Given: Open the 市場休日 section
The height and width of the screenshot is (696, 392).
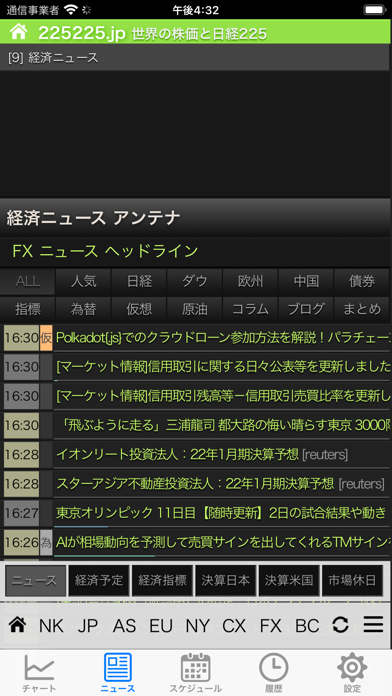Looking at the screenshot, I should pos(352,580).
